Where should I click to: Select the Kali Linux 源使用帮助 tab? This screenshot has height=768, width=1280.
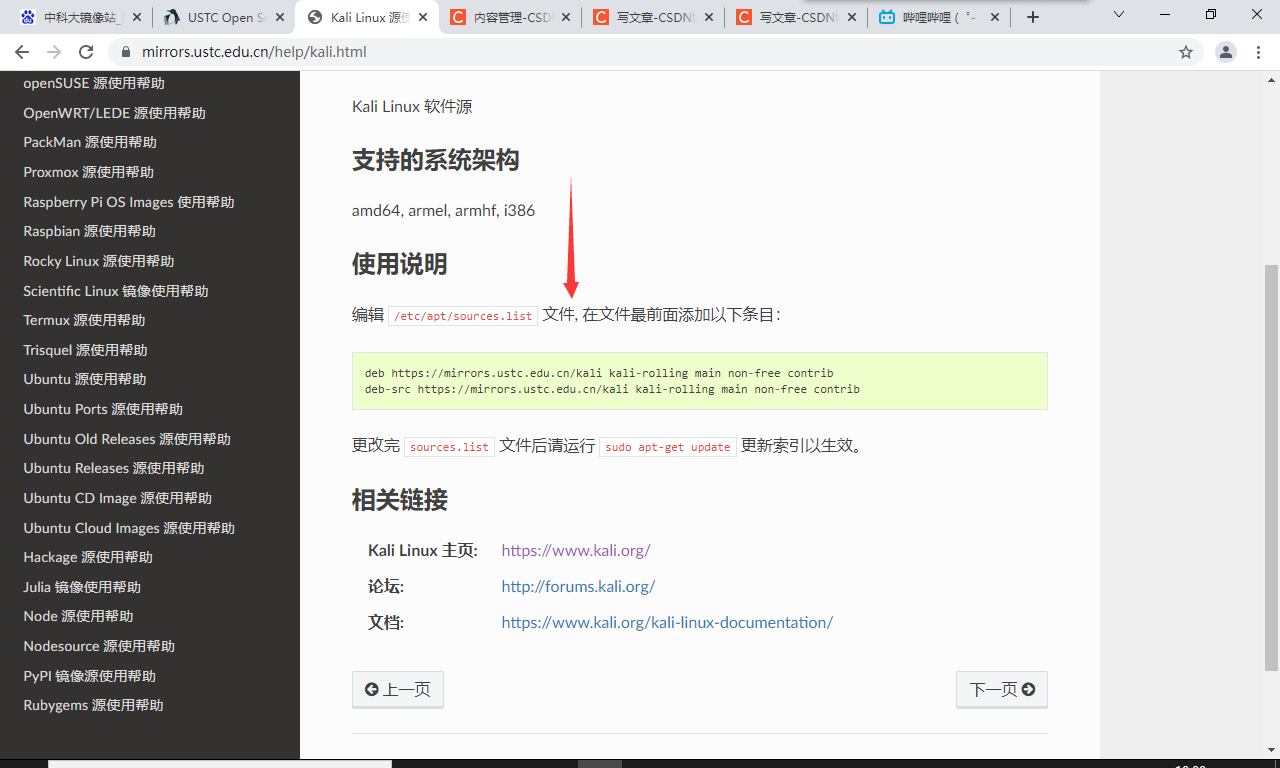[368, 17]
